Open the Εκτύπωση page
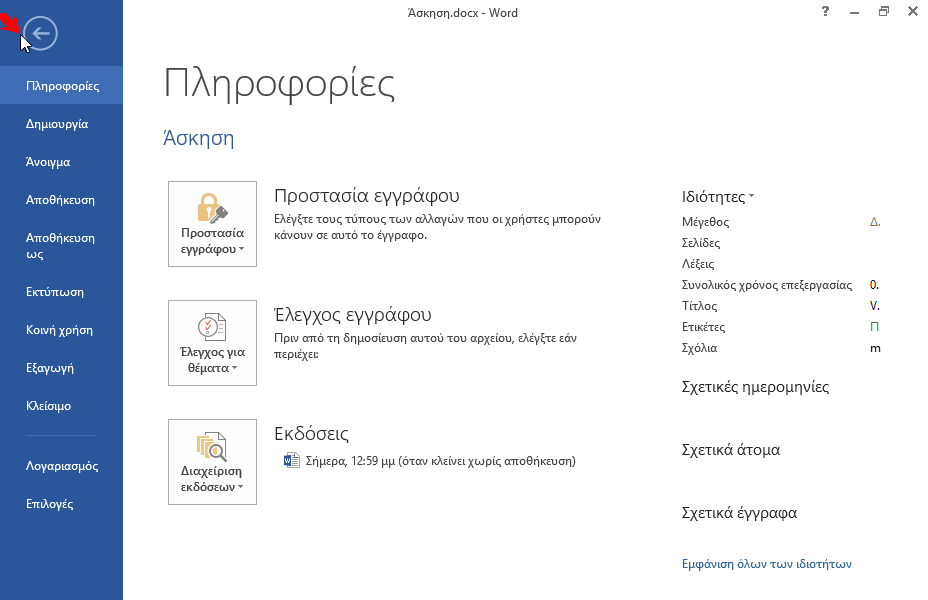The height and width of the screenshot is (600, 928). point(62,292)
